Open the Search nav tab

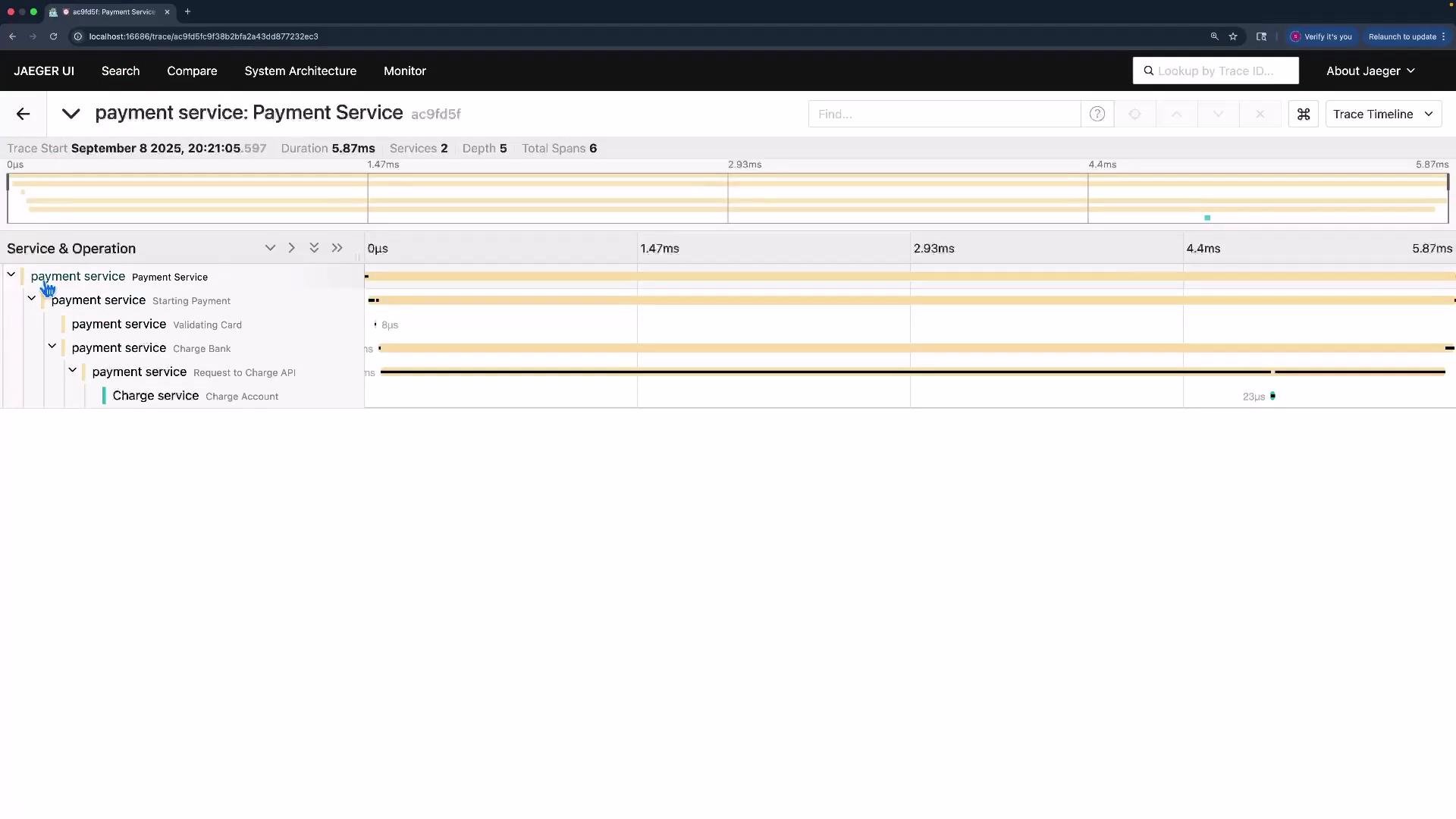(x=121, y=71)
